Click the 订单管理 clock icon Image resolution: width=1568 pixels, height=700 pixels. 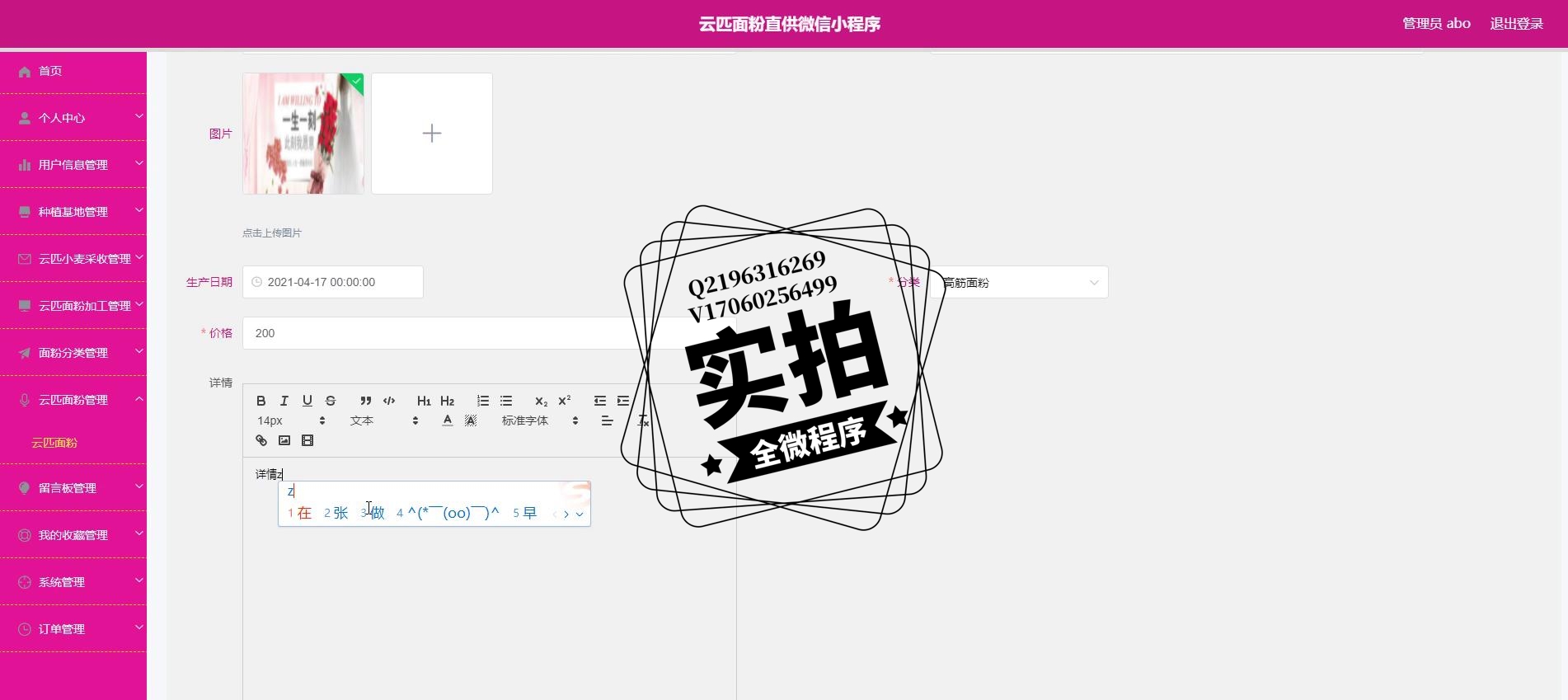(25, 629)
